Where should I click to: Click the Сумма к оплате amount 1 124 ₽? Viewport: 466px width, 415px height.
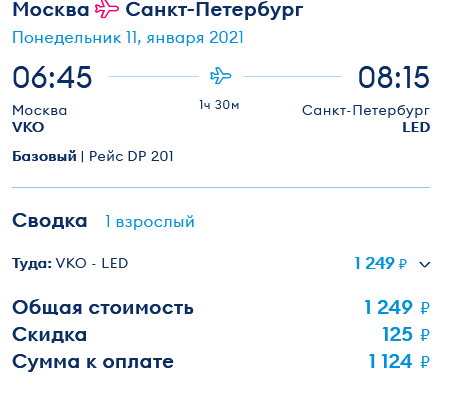click(399, 361)
